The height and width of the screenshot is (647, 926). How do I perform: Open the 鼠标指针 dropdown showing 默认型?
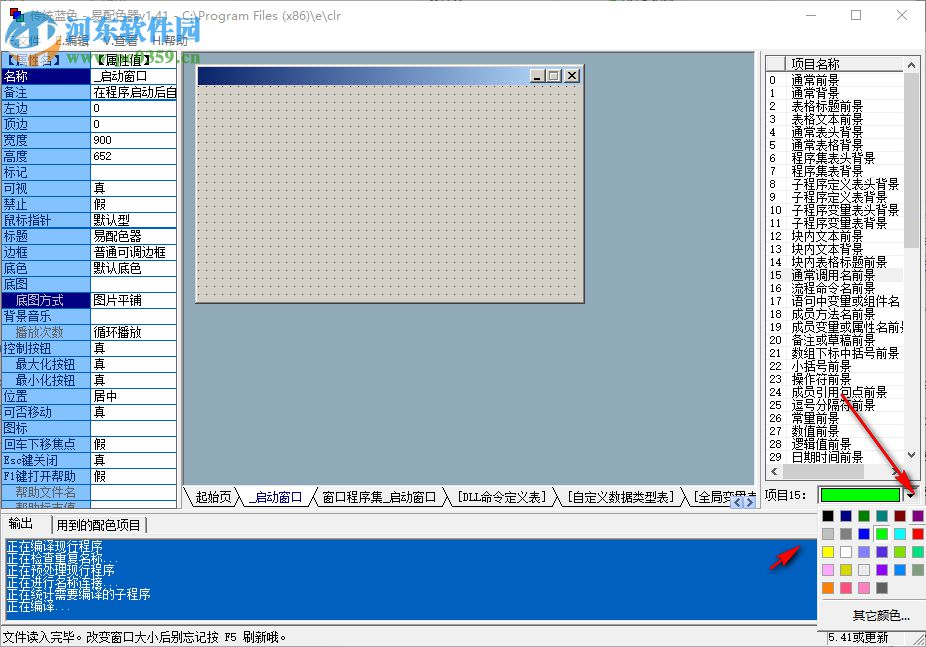click(x=130, y=218)
